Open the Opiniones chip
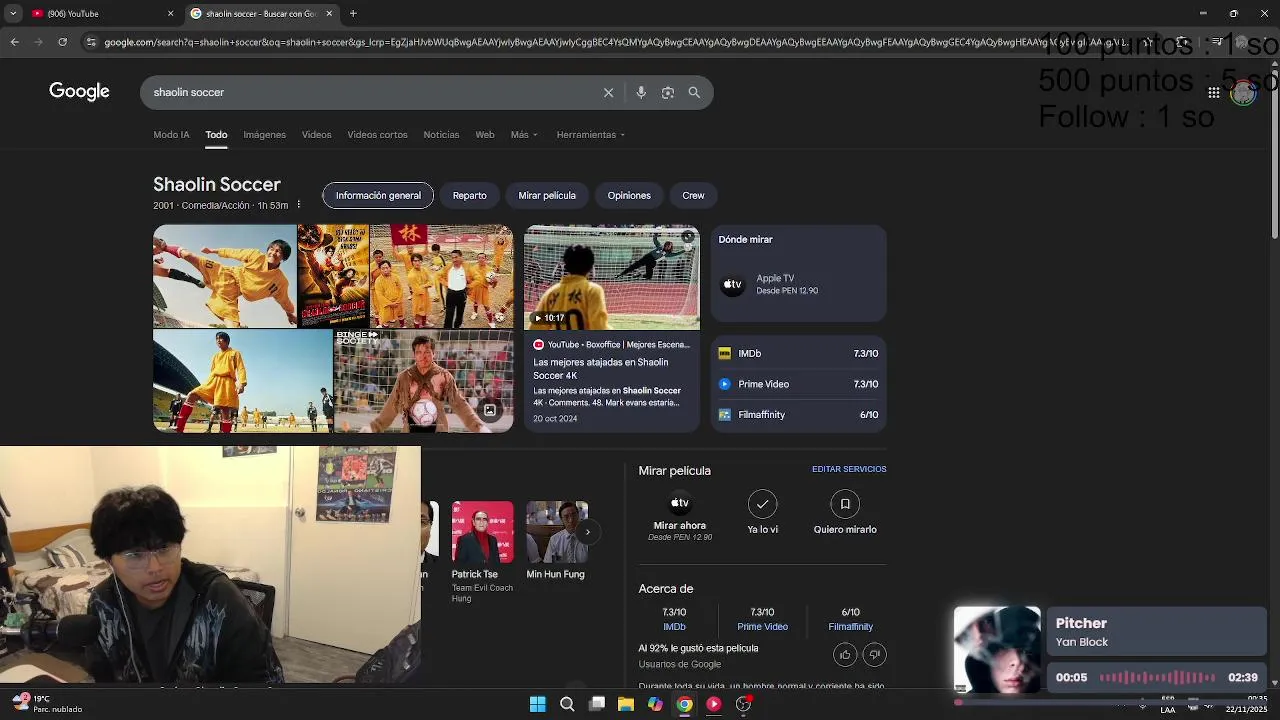 (629, 196)
